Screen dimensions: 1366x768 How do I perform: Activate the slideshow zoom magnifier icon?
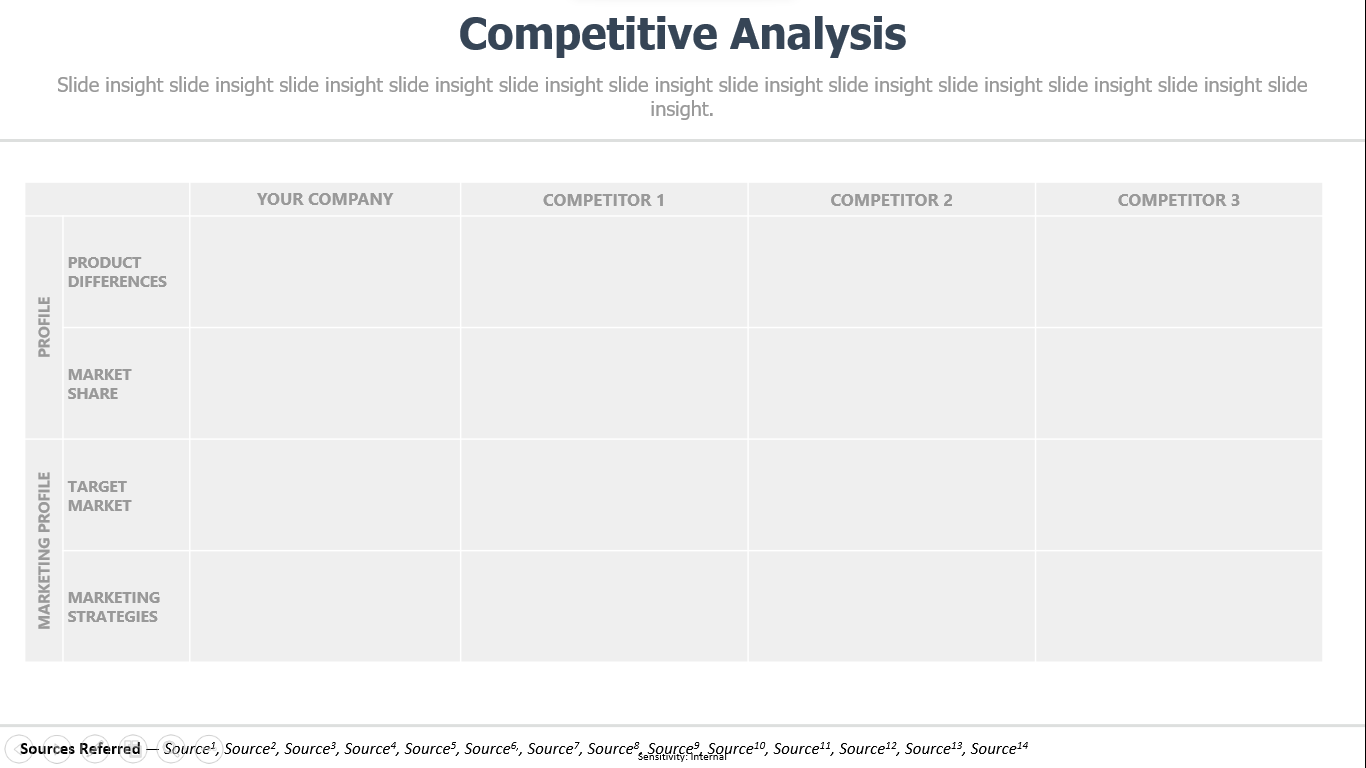(x=171, y=748)
